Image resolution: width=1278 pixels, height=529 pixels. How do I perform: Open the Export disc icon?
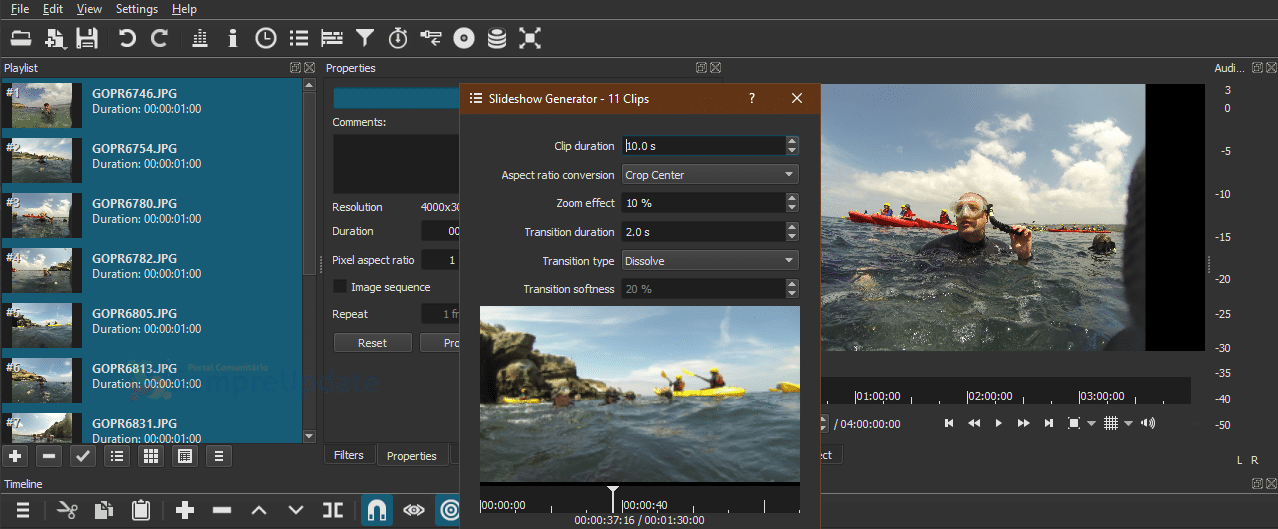(x=463, y=38)
